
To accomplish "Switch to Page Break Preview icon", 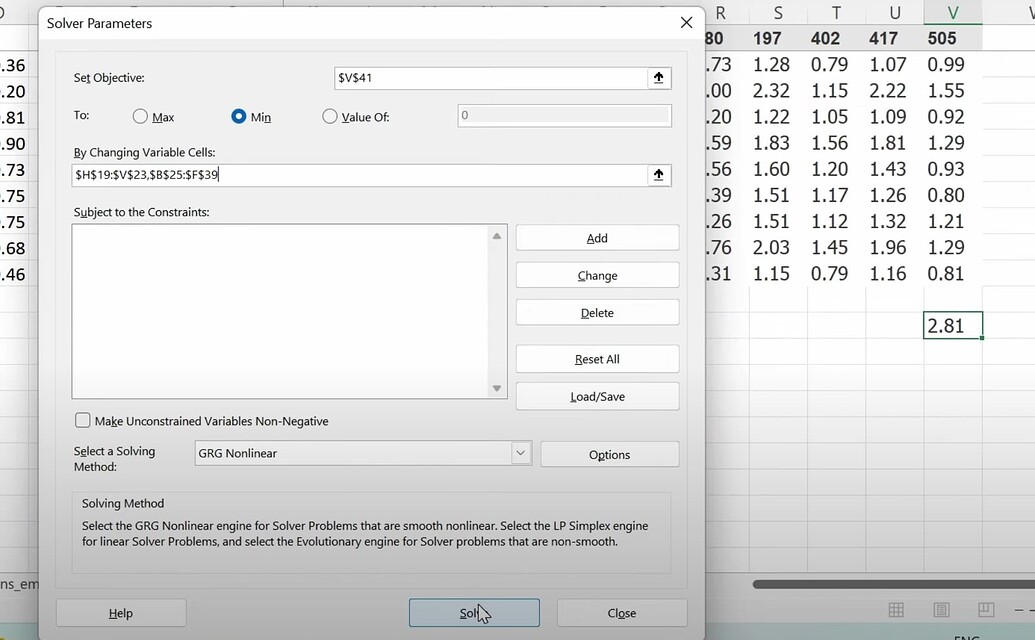I will click(986, 610).
